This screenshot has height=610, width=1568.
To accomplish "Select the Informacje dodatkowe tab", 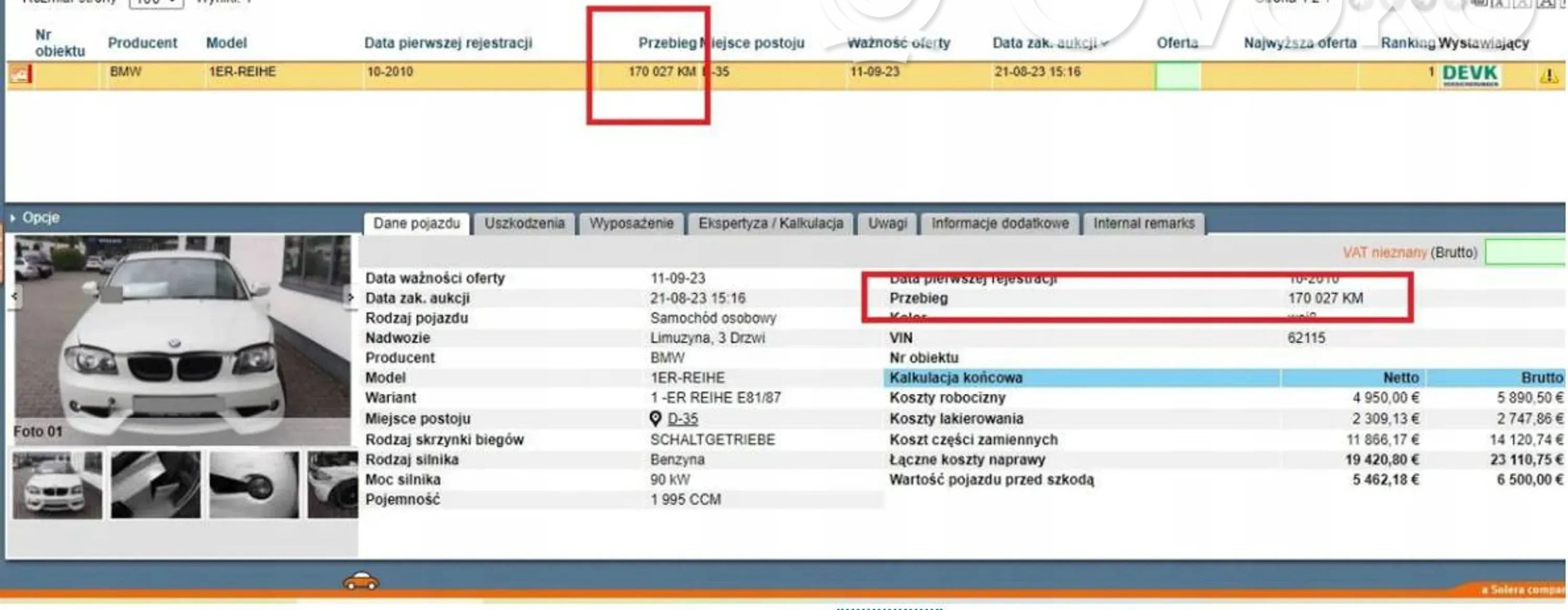I will point(999,223).
